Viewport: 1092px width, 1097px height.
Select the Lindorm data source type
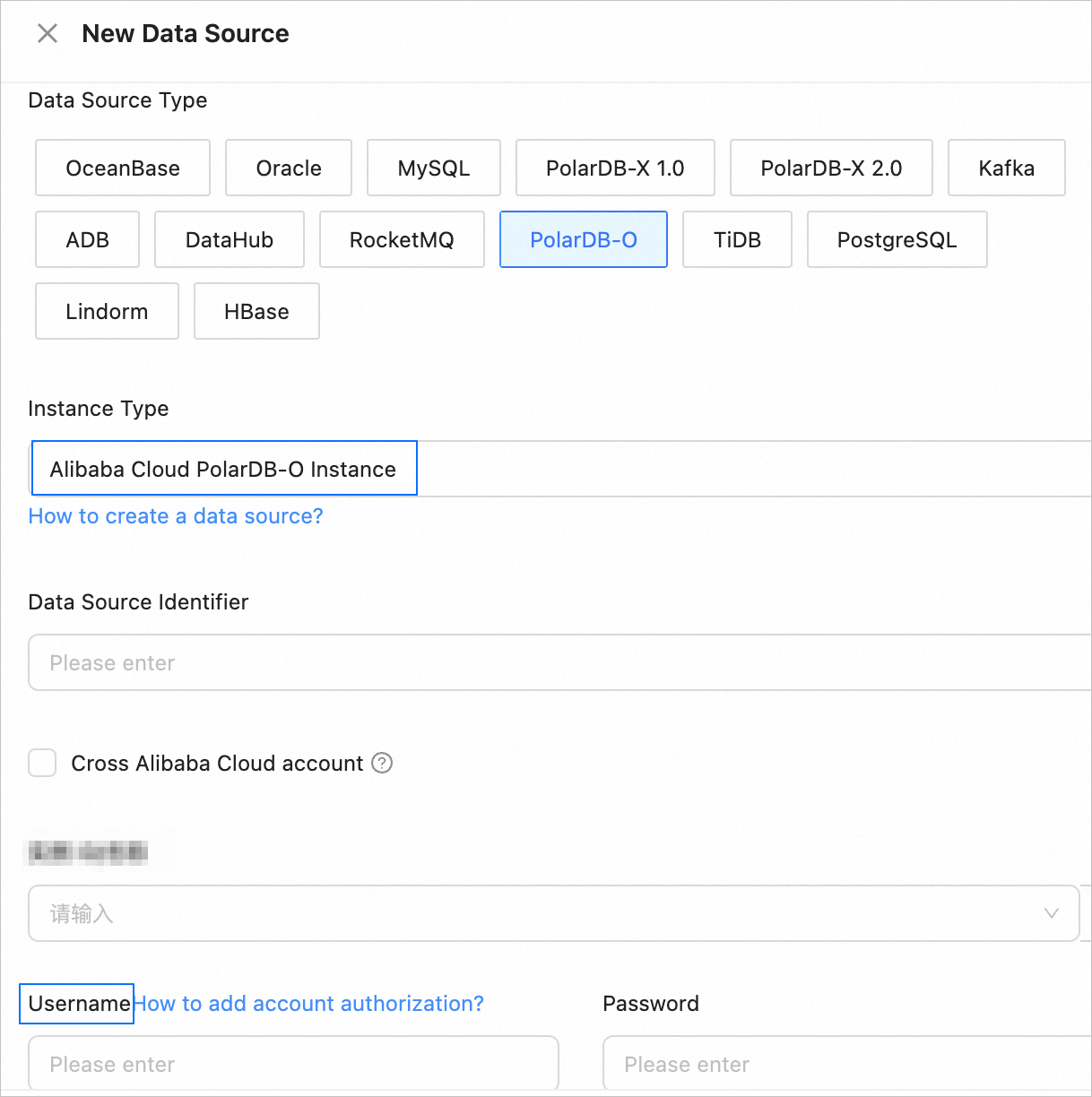click(x=107, y=311)
